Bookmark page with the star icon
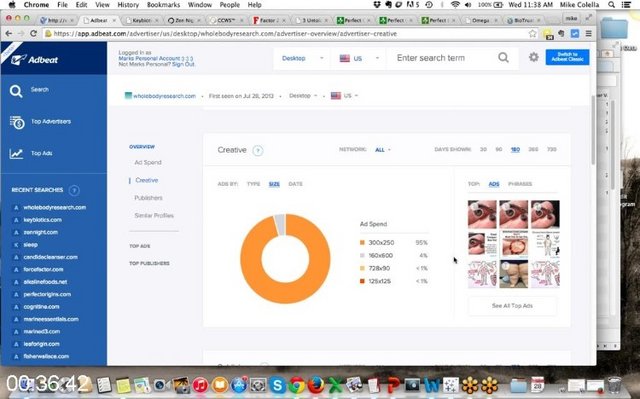The width and height of the screenshot is (640, 399). 532,33
